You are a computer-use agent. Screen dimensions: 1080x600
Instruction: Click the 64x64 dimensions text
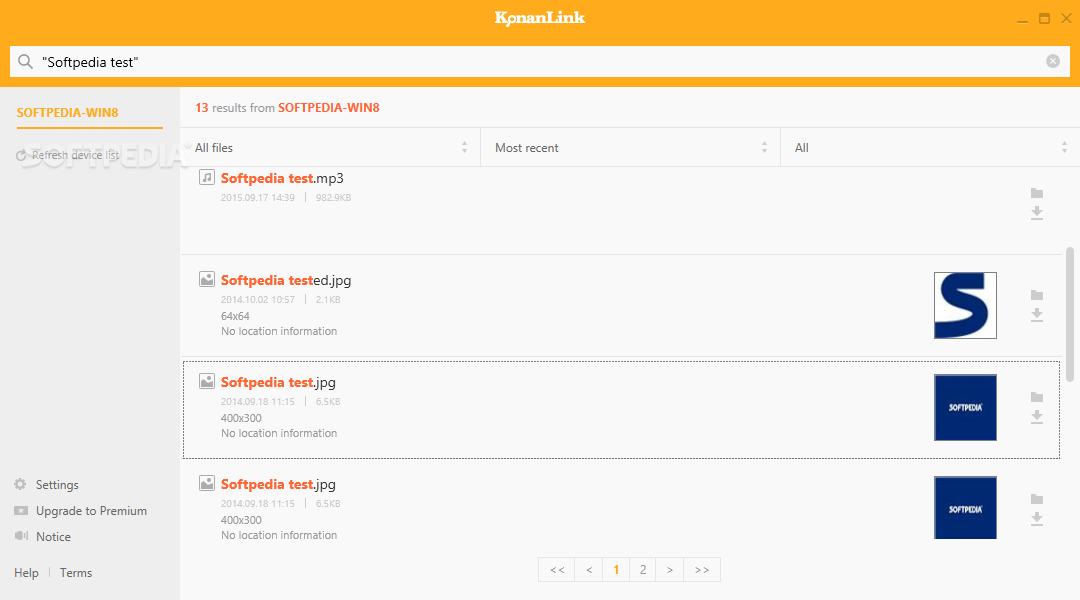235,316
